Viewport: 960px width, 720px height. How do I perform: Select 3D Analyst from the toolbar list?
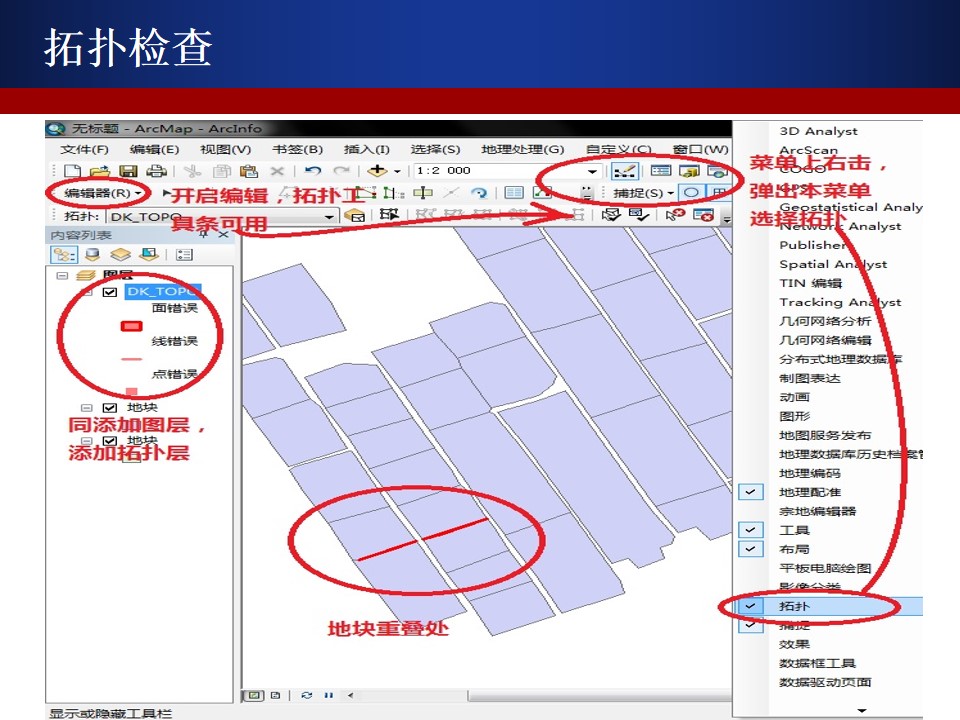(819, 131)
